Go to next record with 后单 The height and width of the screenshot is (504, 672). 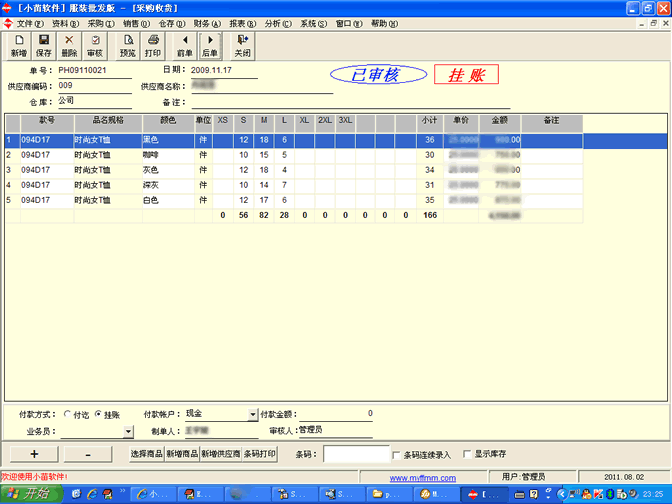(x=210, y=45)
